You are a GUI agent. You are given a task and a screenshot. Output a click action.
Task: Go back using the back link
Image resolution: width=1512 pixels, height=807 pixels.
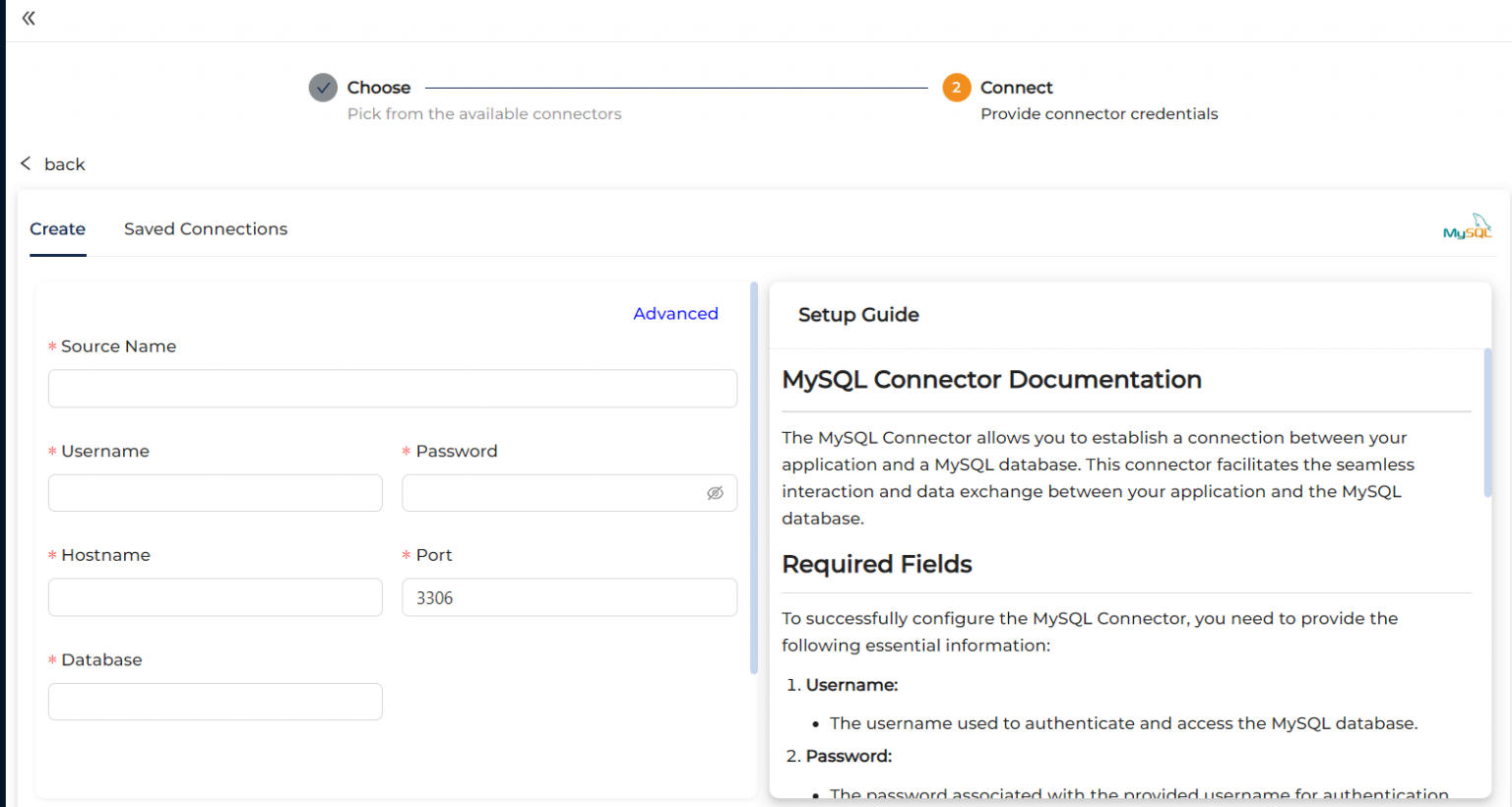click(x=61, y=164)
